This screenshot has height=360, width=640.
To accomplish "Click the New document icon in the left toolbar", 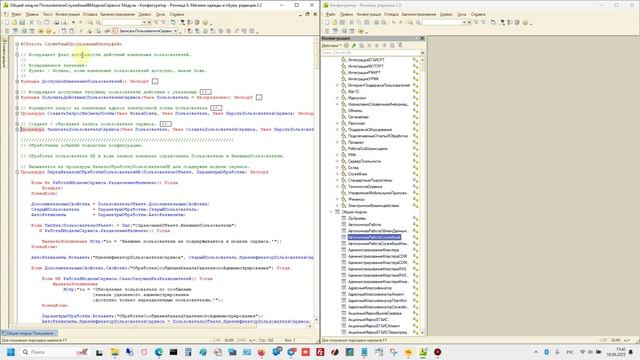I will [7, 22].
